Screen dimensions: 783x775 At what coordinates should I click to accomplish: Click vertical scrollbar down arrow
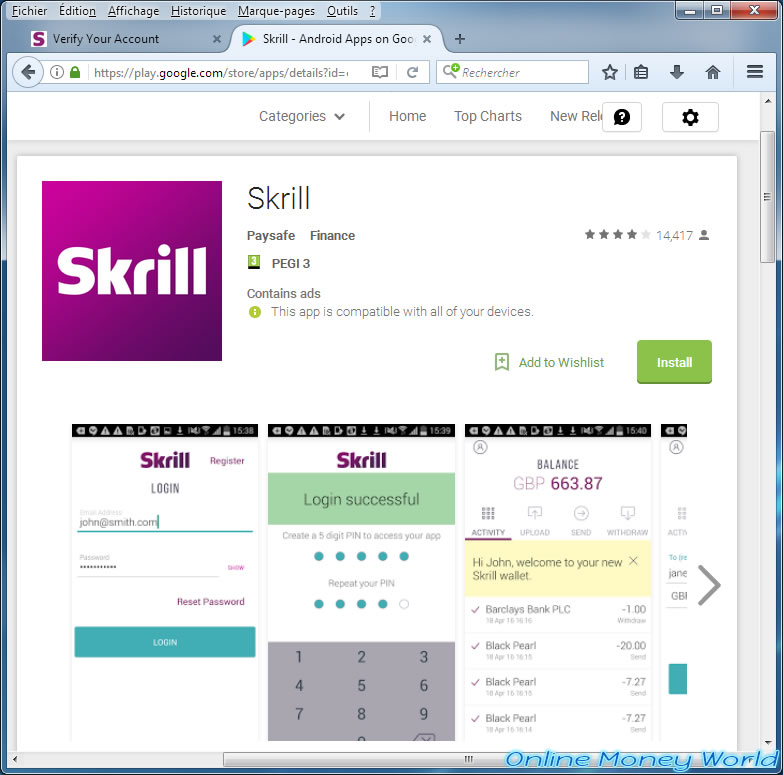(x=768, y=743)
